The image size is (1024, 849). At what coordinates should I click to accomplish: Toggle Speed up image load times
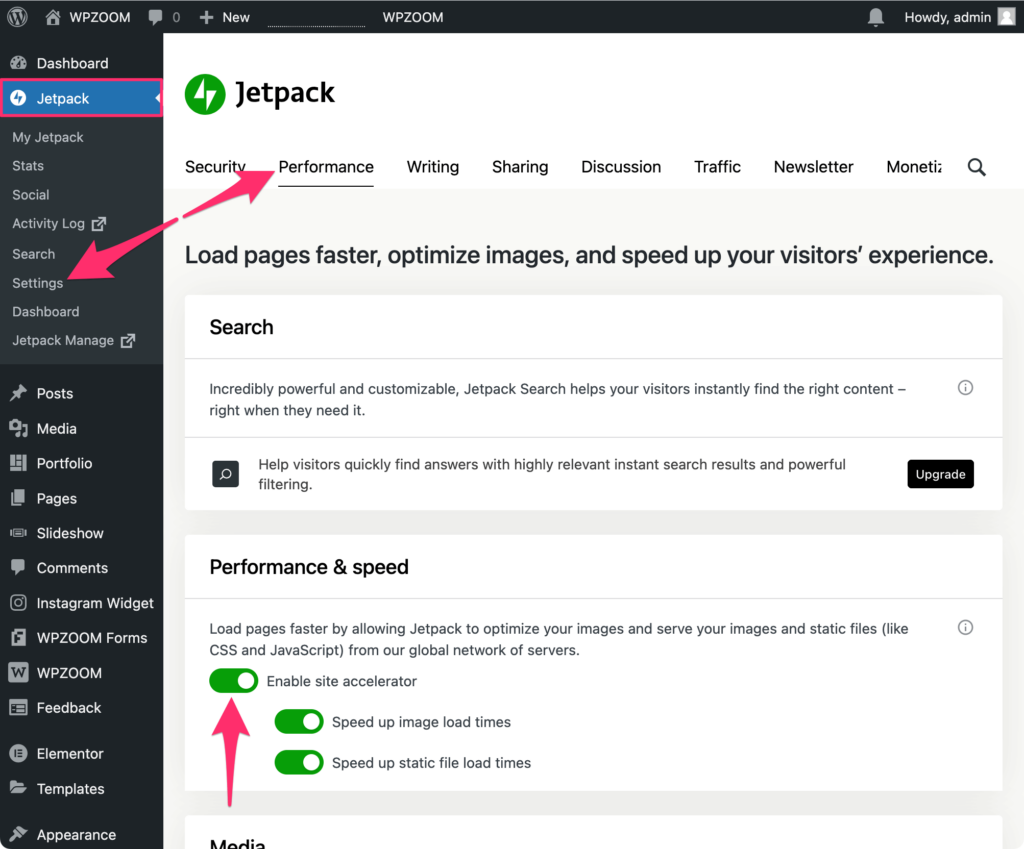[x=299, y=722]
